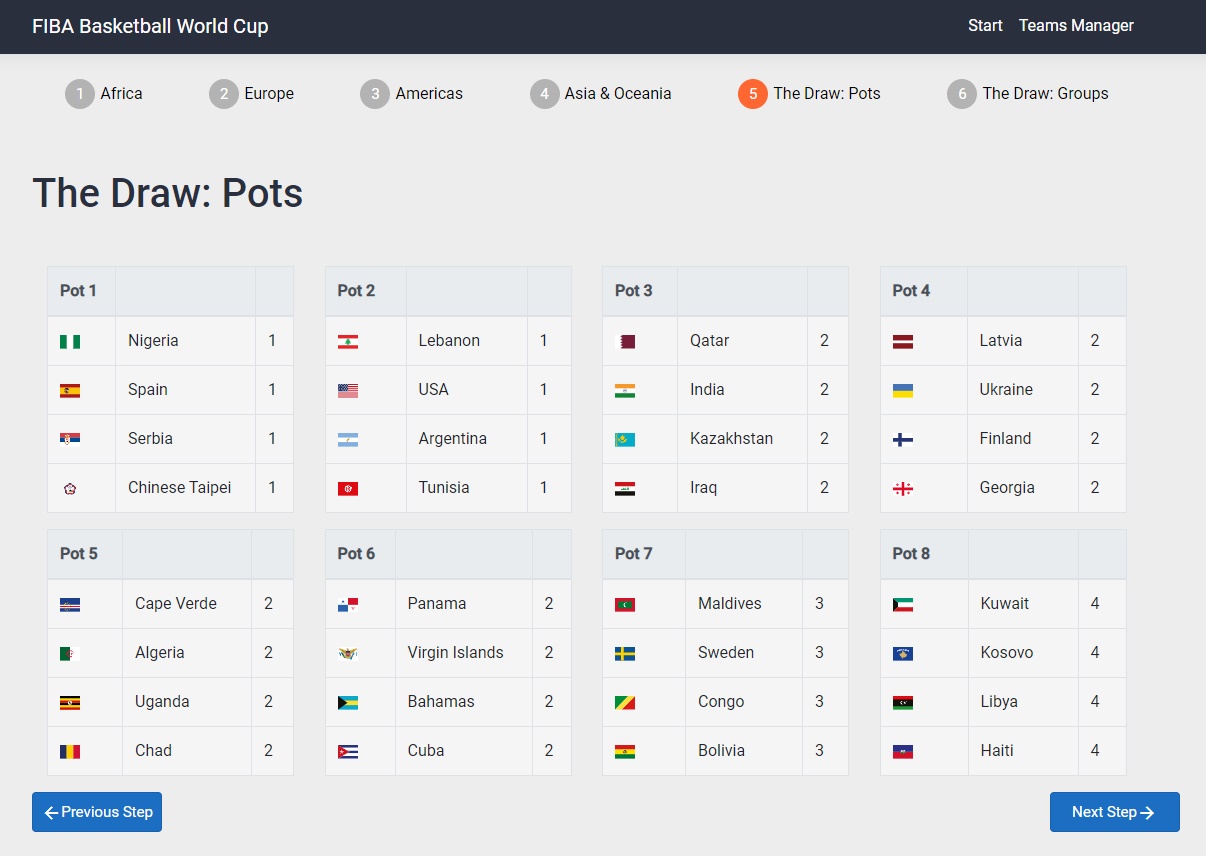This screenshot has width=1206, height=856.
Task: Click the Congo flag icon
Action: tap(625, 702)
